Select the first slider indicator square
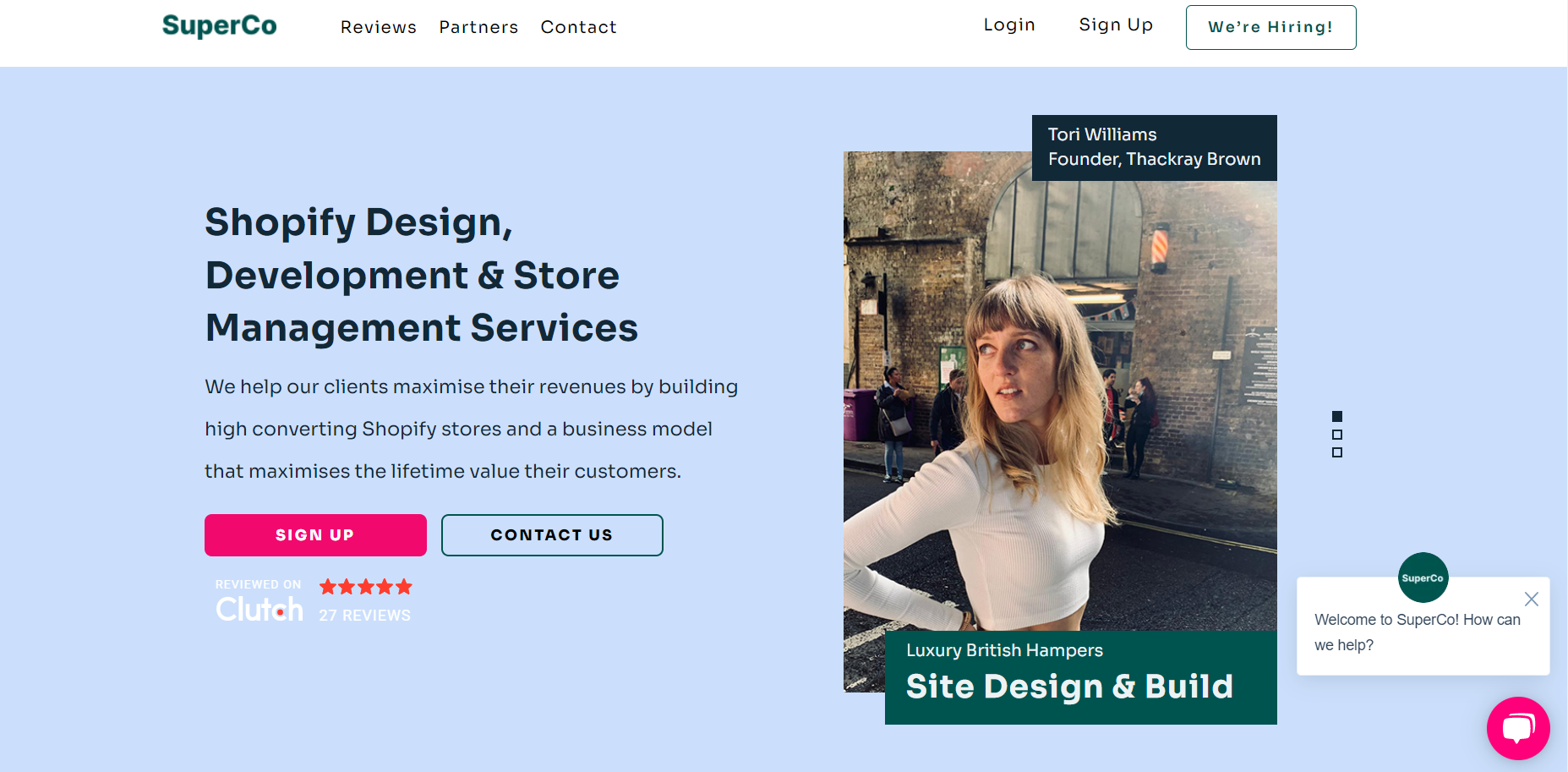1568x772 pixels. pyautogui.click(x=1337, y=416)
